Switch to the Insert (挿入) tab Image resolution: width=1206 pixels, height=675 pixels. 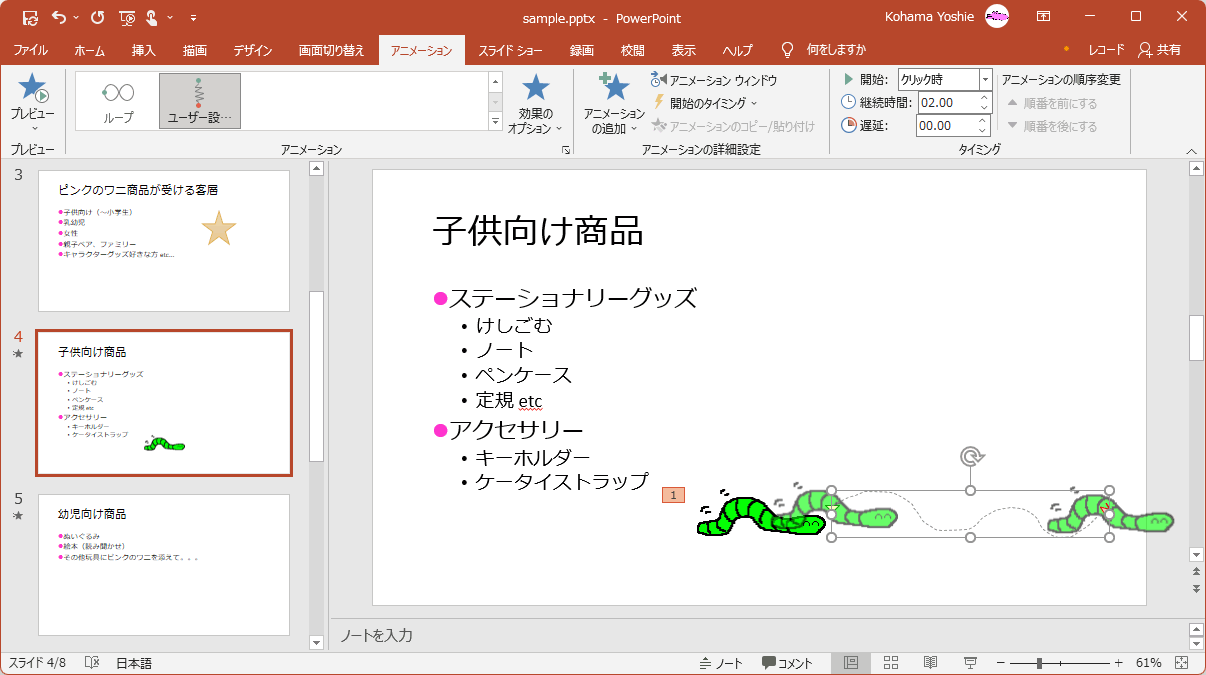click(x=144, y=50)
